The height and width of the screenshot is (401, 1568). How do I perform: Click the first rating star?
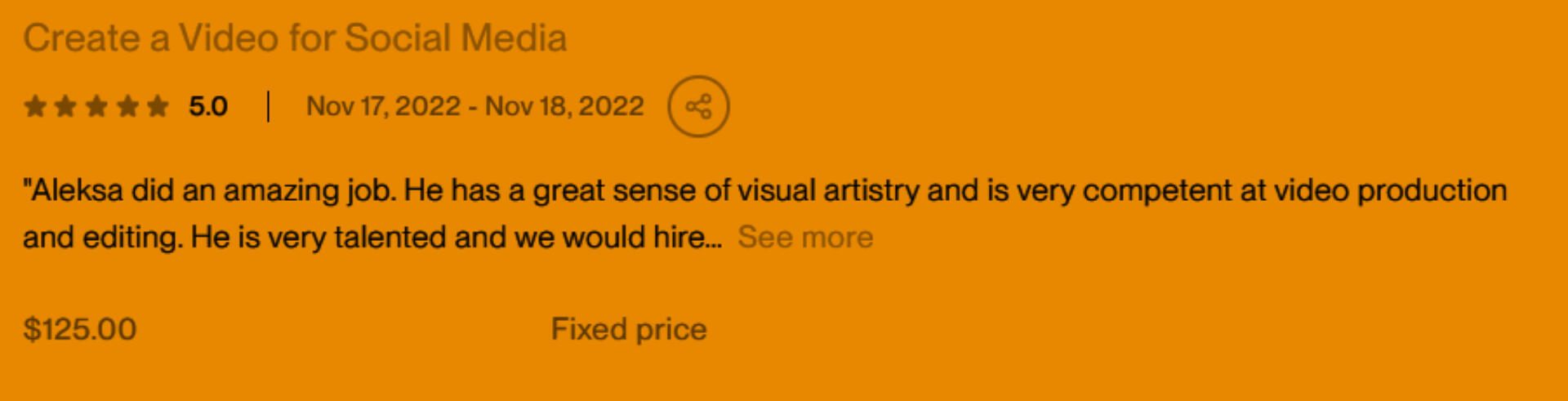point(35,106)
